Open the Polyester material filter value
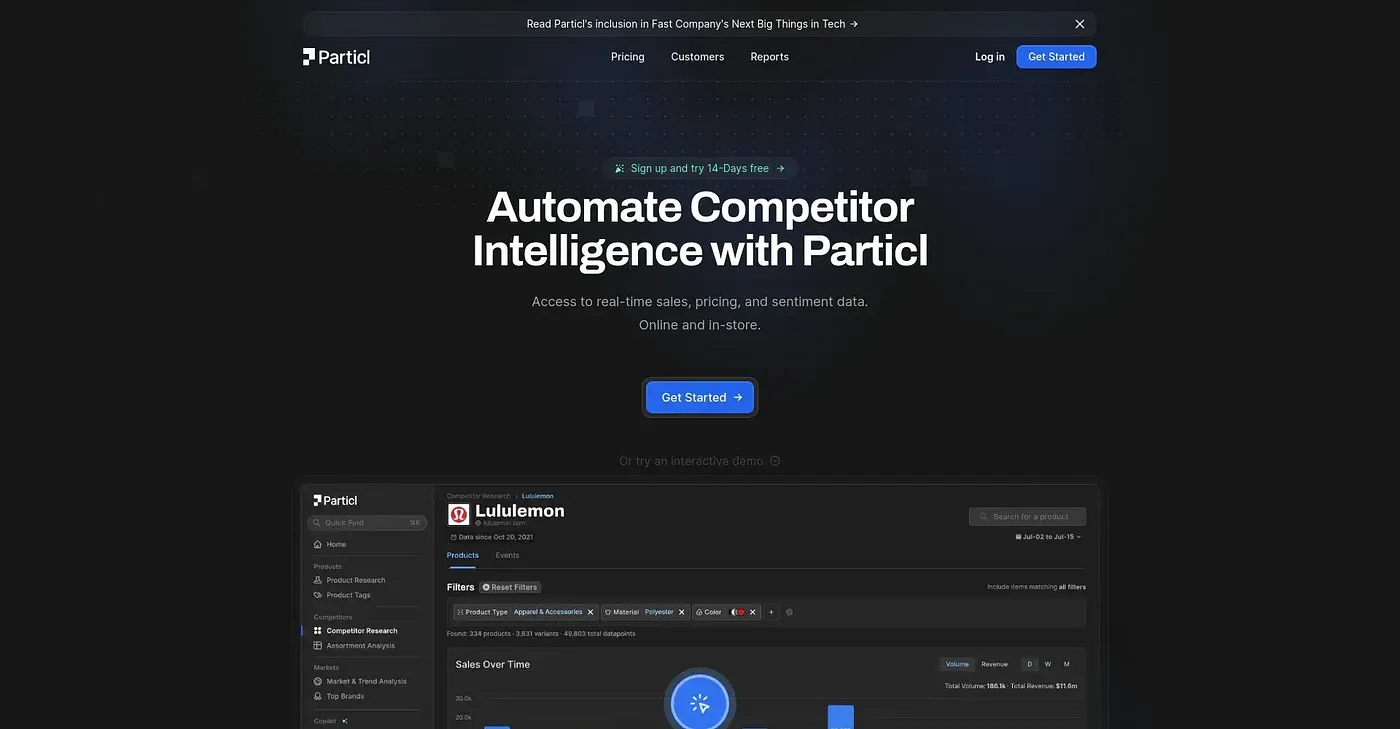 (659, 612)
